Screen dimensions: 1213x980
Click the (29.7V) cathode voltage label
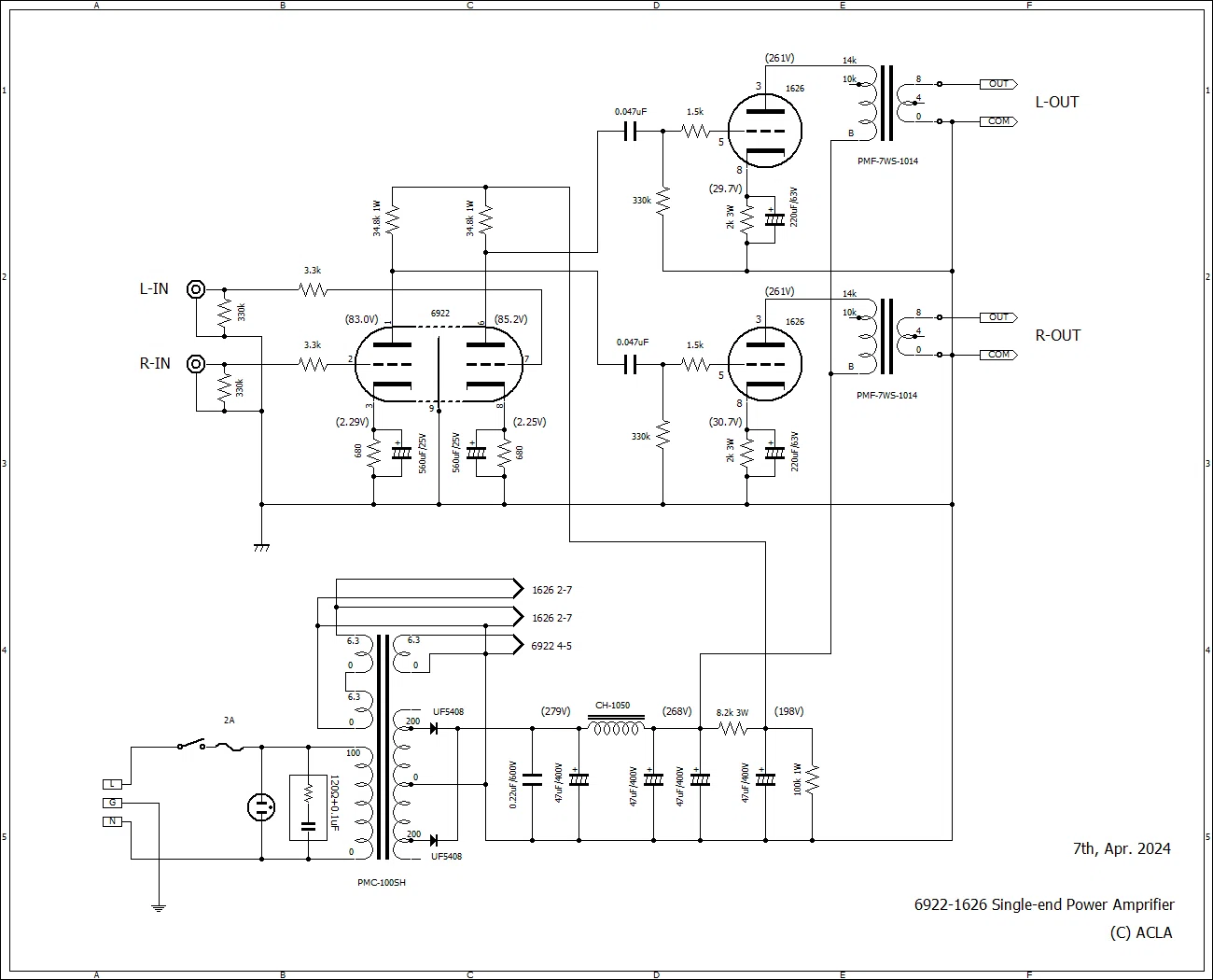click(726, 189)
